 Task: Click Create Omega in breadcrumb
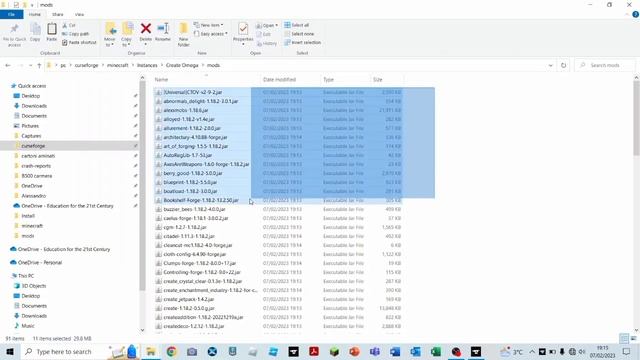pos(182,65)
